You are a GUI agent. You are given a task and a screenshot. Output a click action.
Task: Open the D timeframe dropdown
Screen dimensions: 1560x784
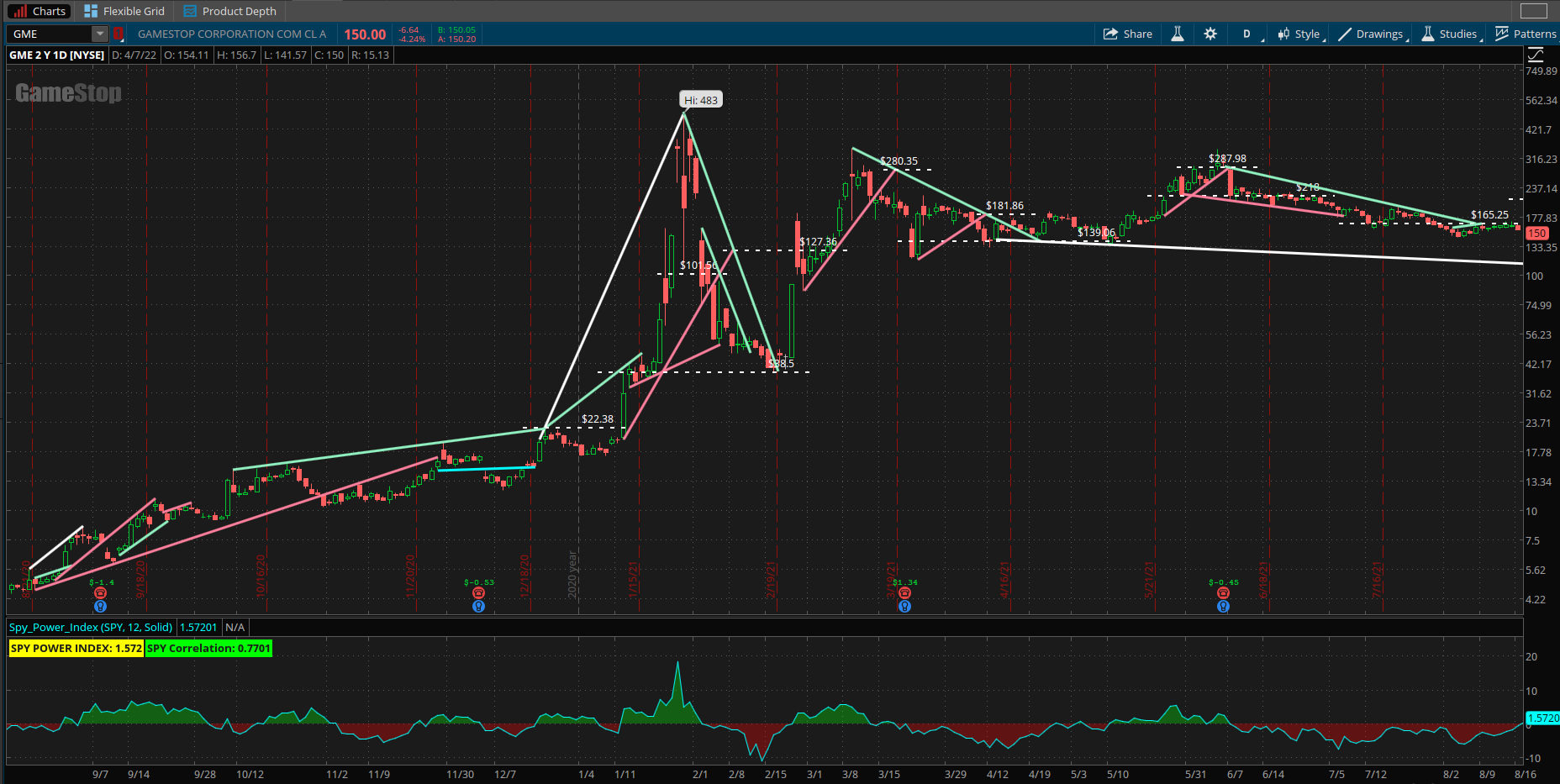coord(1251,34)
